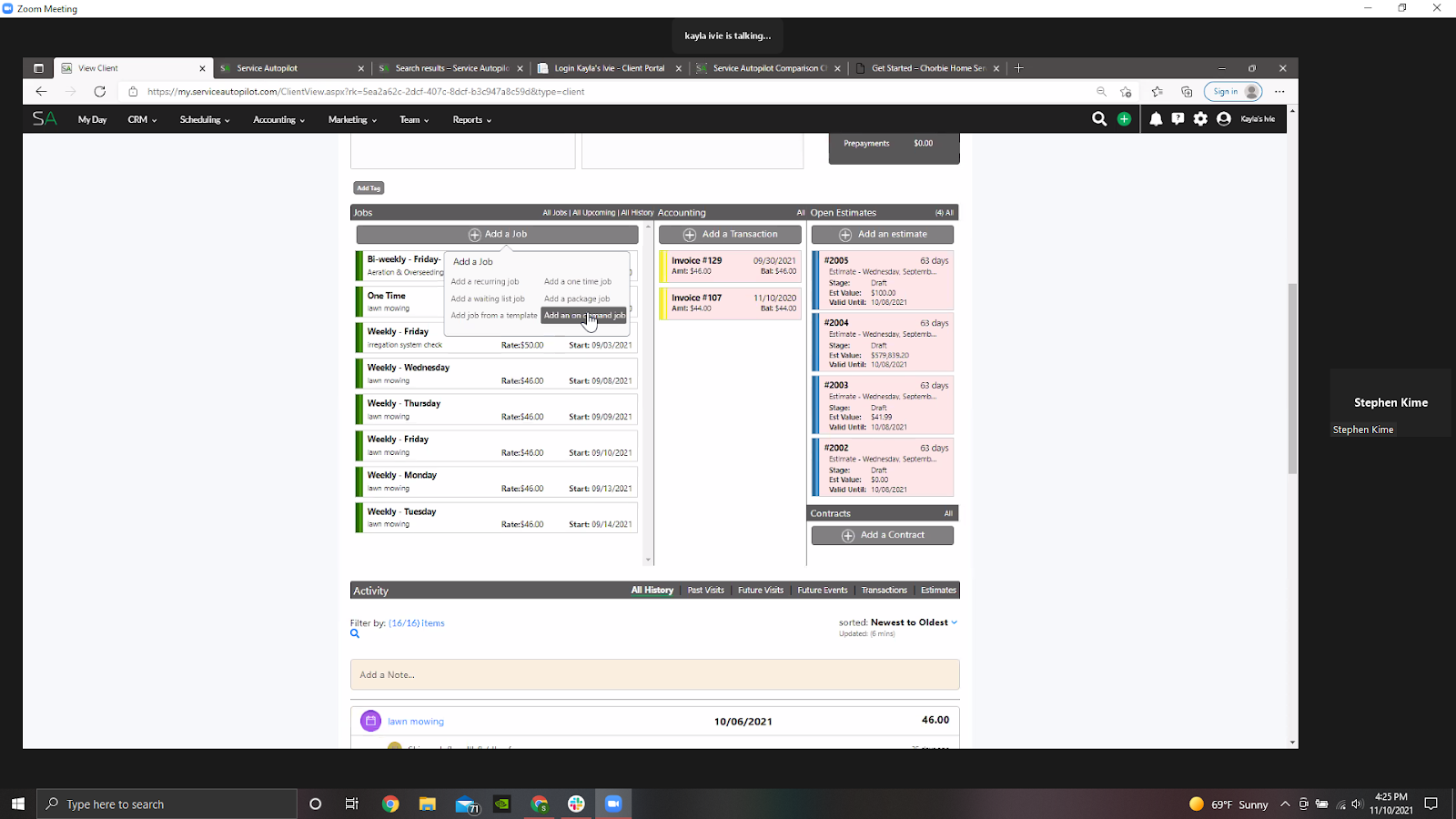Open Task View on the taskbar
Viewport: 1456px width, 819px height.
point(351,804)
